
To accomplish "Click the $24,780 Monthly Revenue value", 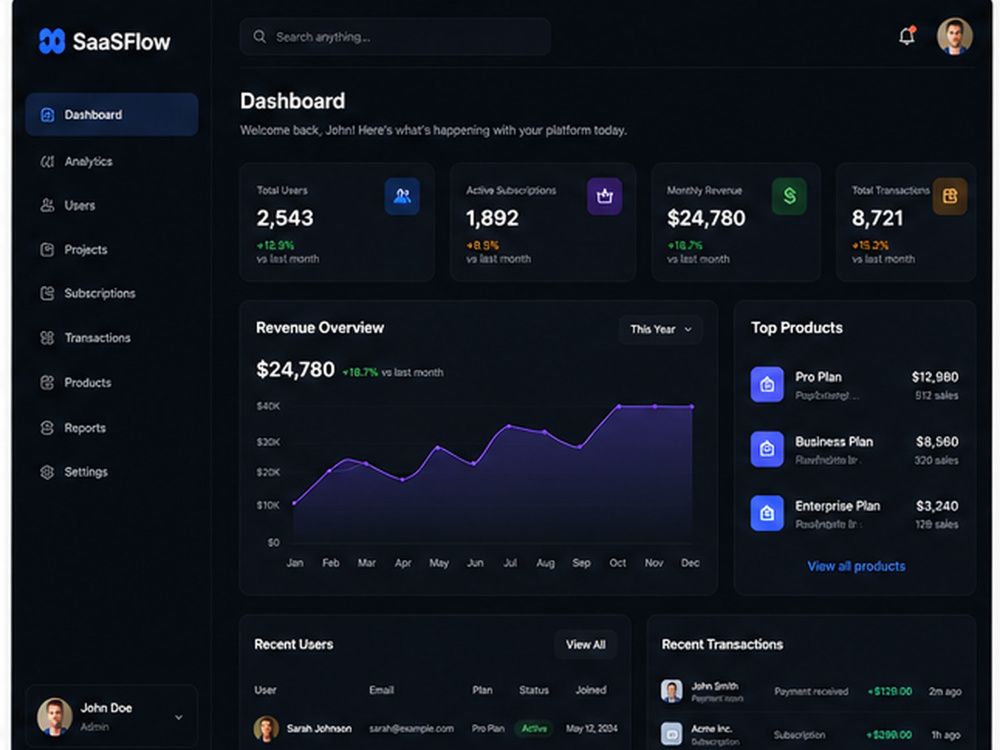I will [x=706, y=219].
